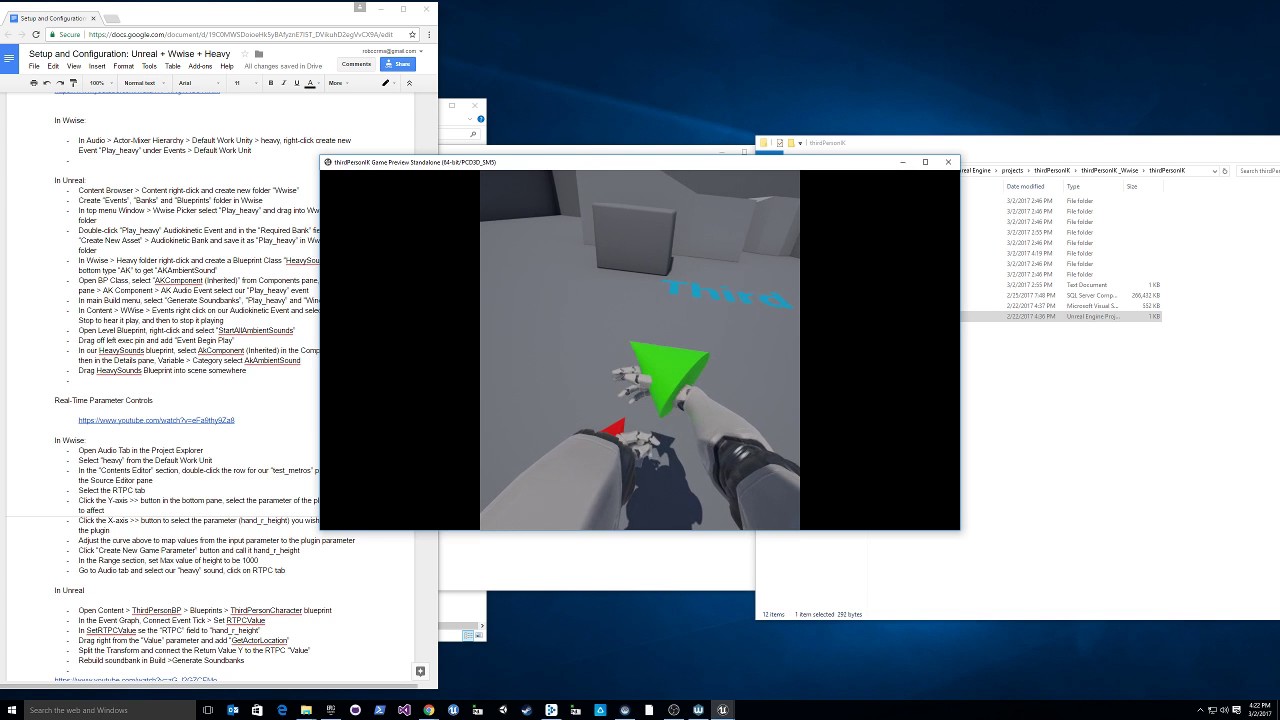
Task: Open a new Chrome tab
Action: coord(111,18)
